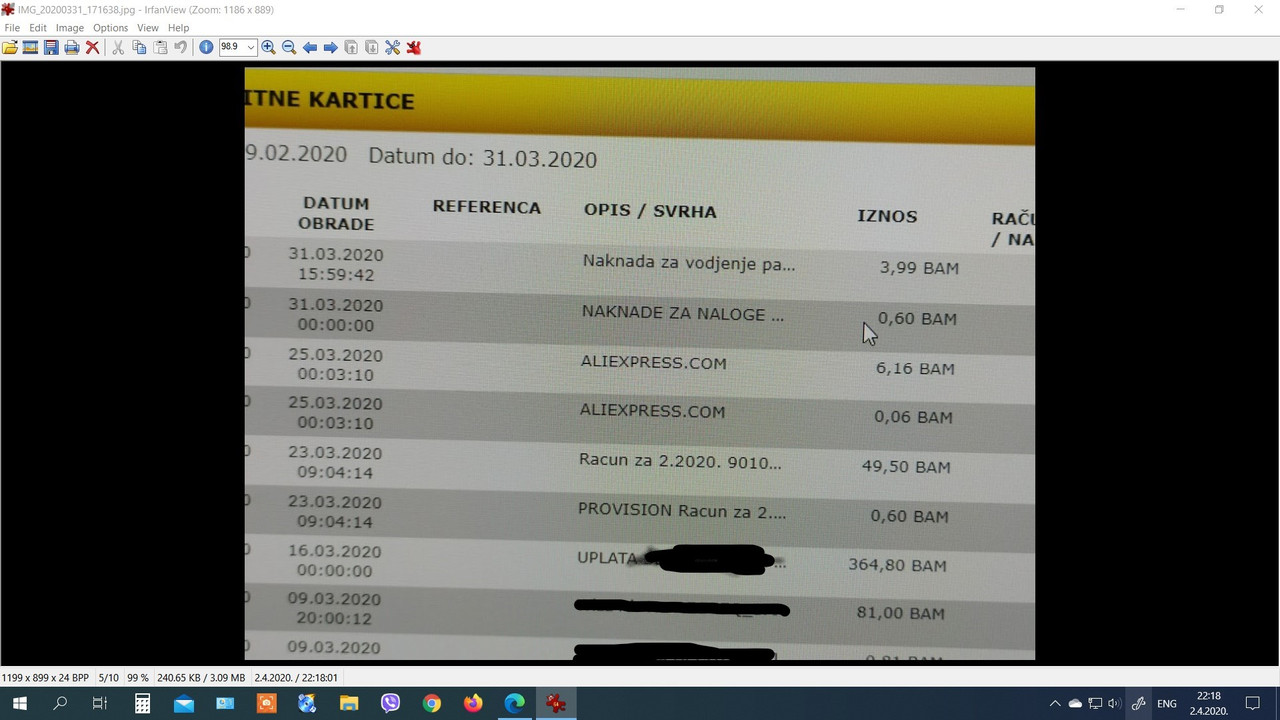Open the View menu
The width and height of the screenshot is (1280, 720).
[147, 28]
